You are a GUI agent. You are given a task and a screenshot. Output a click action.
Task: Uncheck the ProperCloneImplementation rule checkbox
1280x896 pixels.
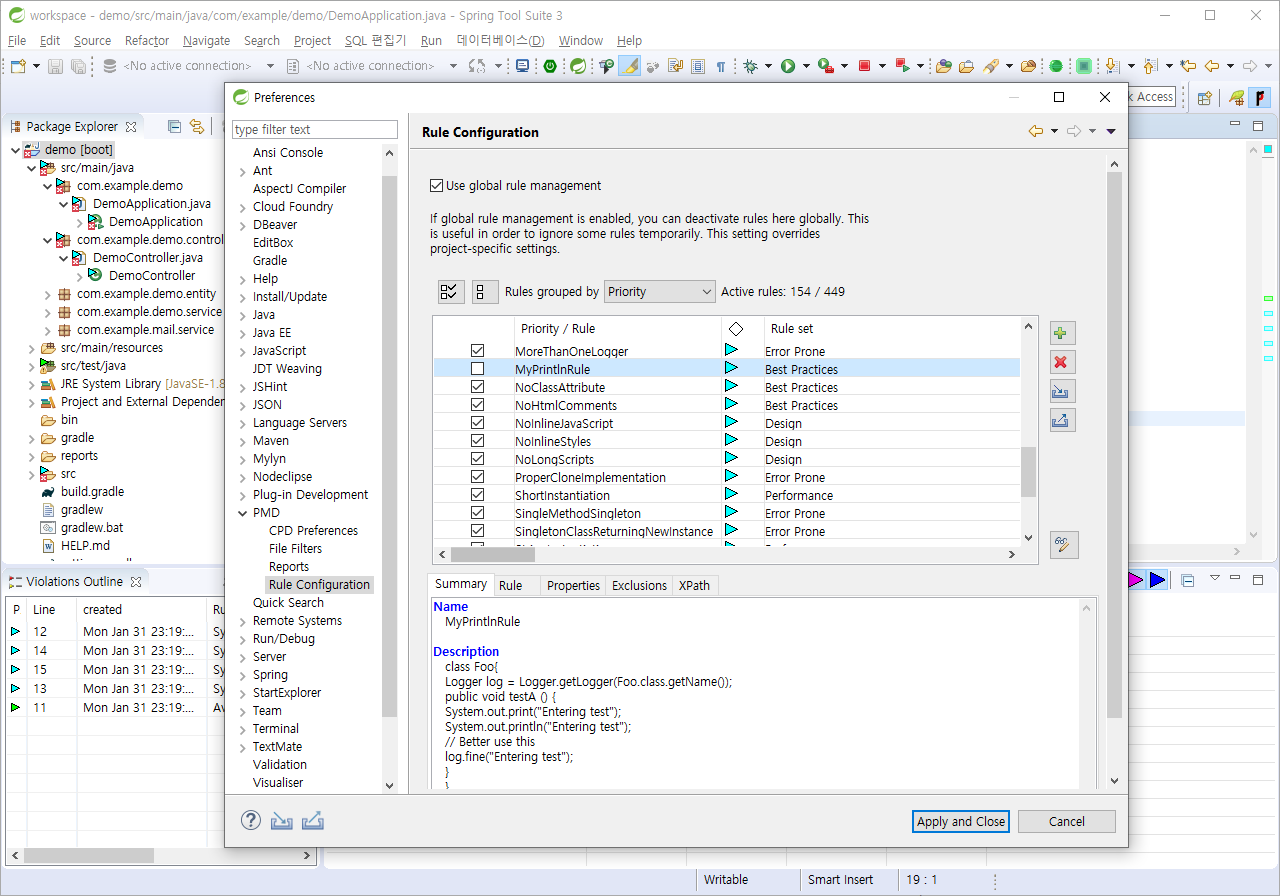coord(477,477)
